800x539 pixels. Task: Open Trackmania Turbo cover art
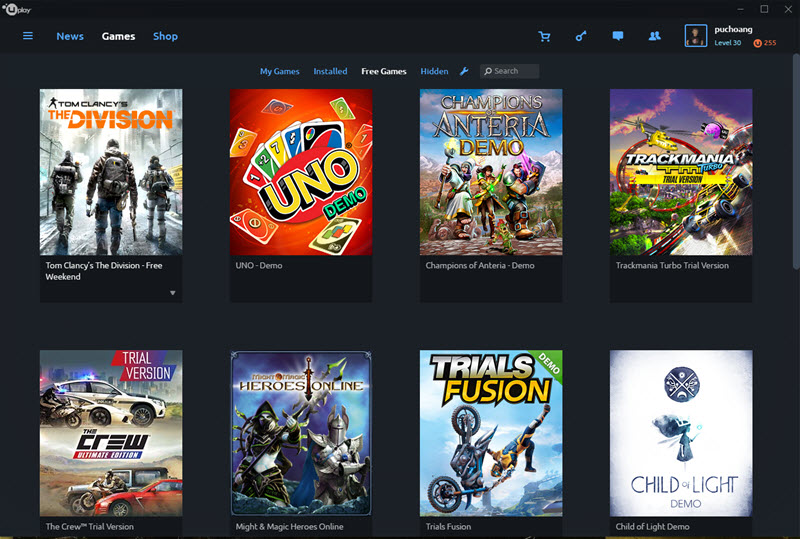[681, 172]
